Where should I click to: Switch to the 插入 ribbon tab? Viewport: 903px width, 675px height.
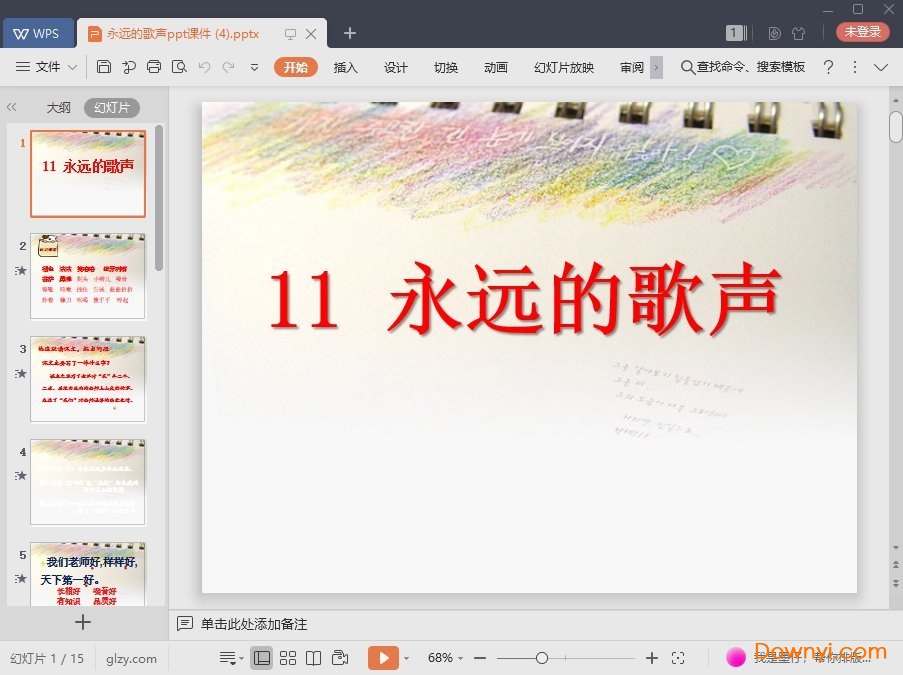point(345,67)
